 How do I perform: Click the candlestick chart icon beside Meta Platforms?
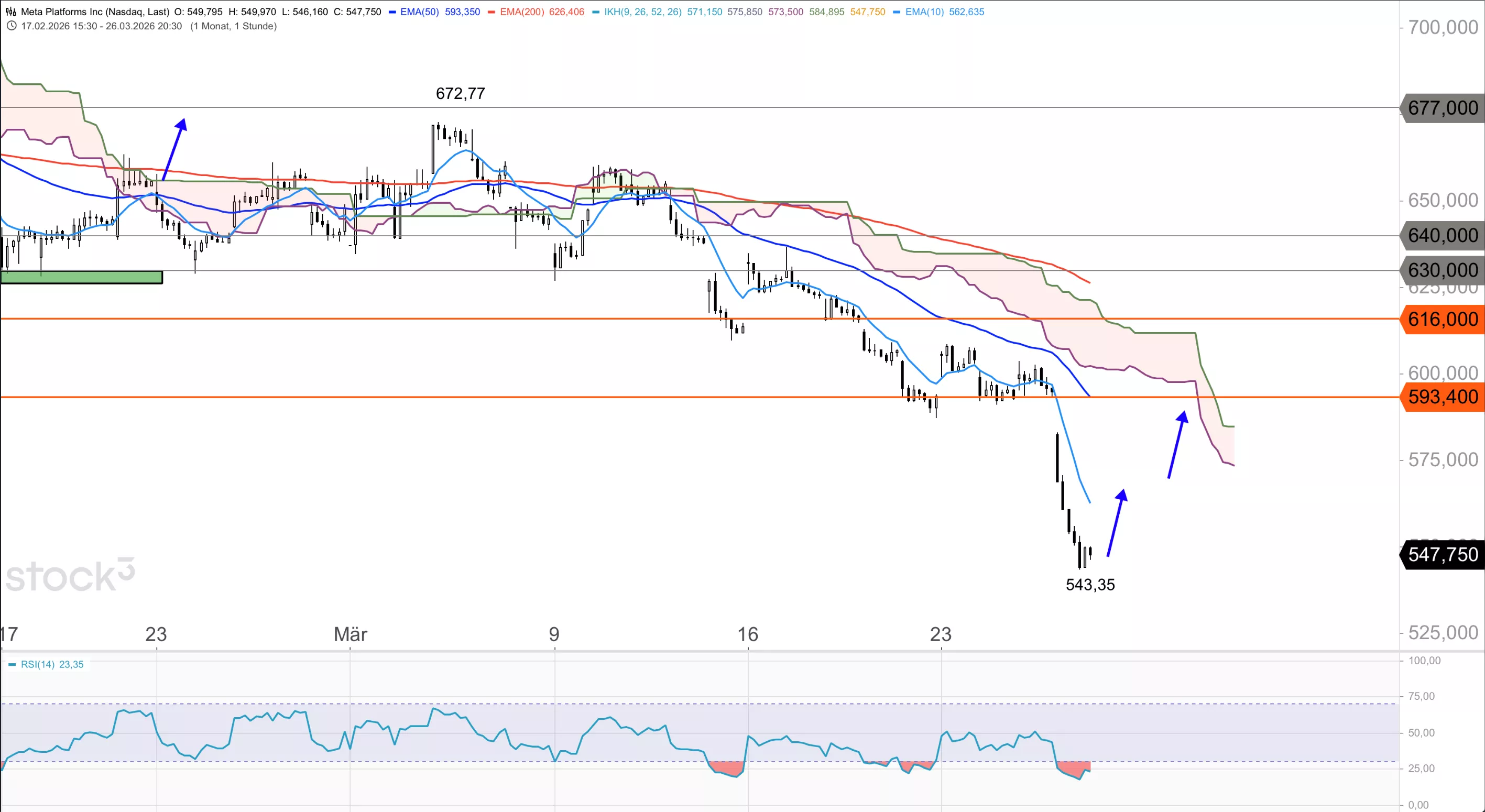click(x=10, y=12)
